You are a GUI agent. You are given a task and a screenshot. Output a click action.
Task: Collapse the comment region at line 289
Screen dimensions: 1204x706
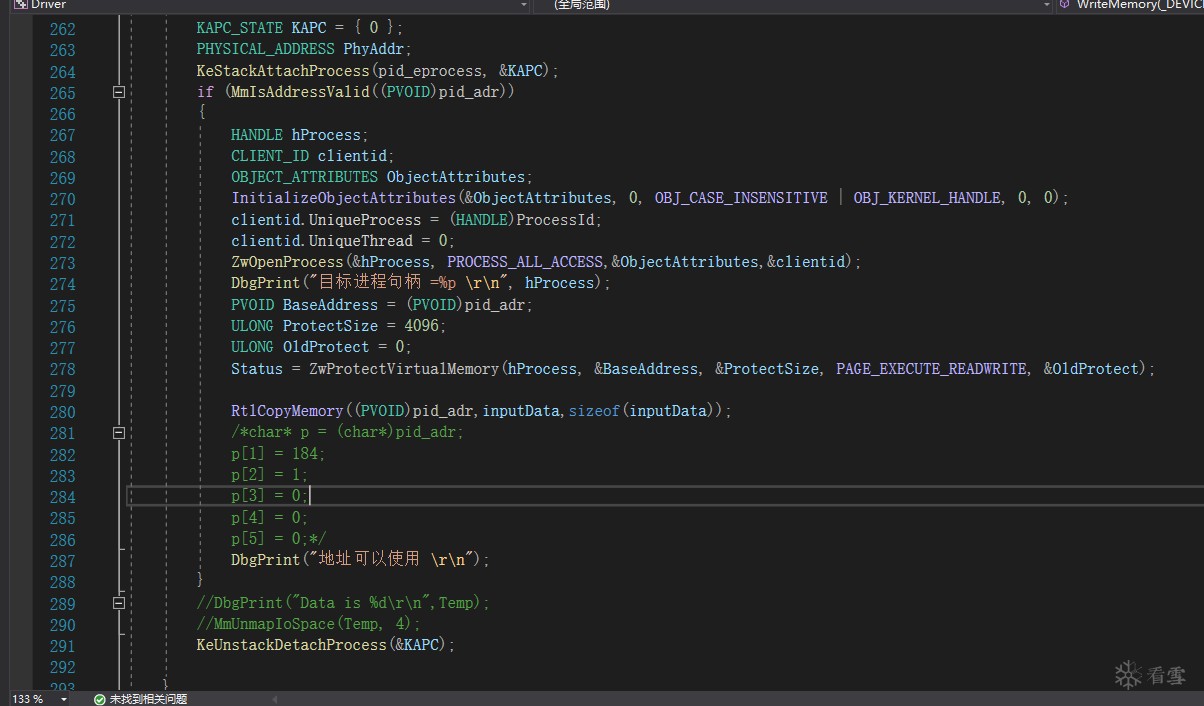click(119, 603)
